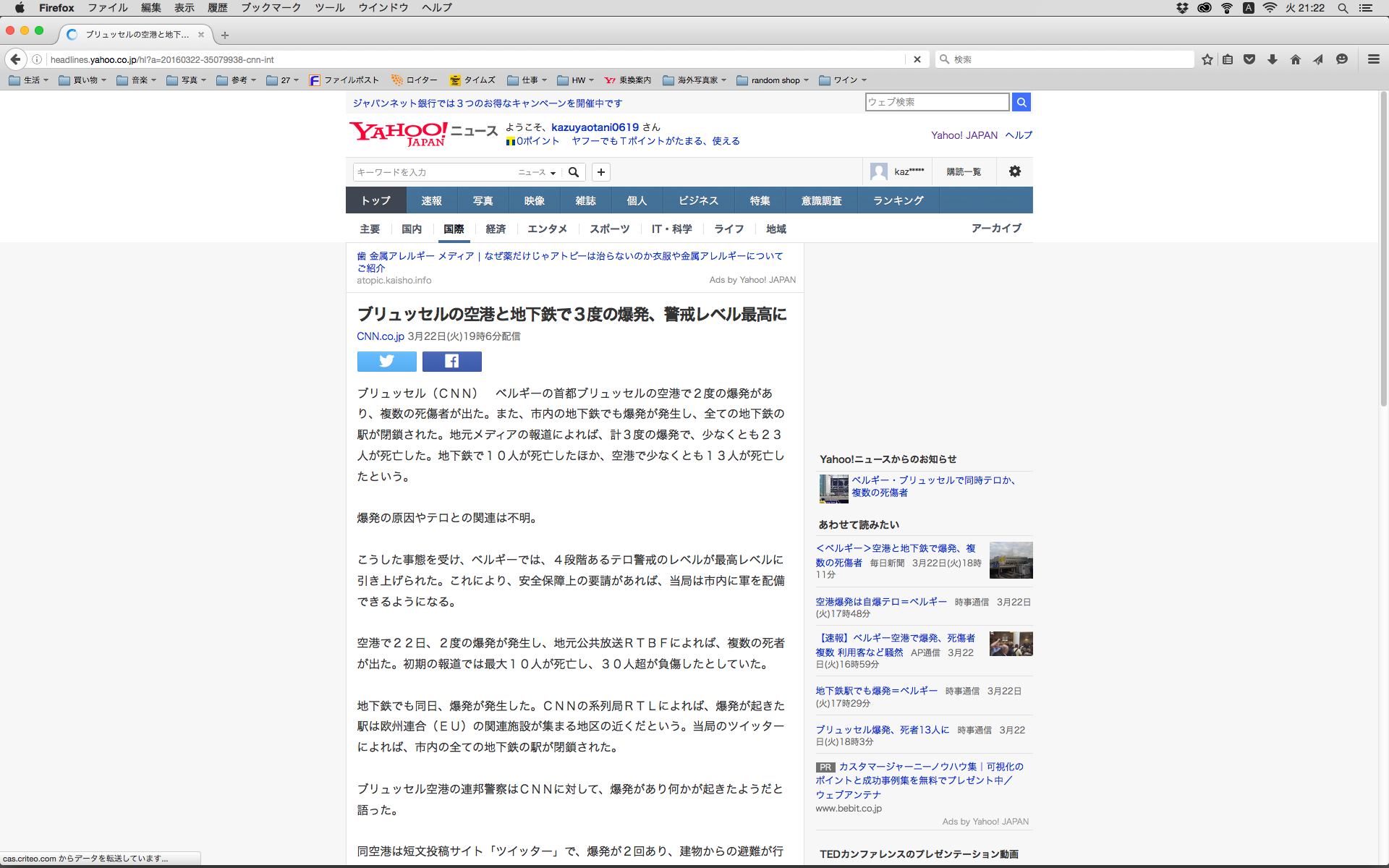Open Firefox downloads arrow icon
The image size is (1389, 868).
tap(1273, 59)
